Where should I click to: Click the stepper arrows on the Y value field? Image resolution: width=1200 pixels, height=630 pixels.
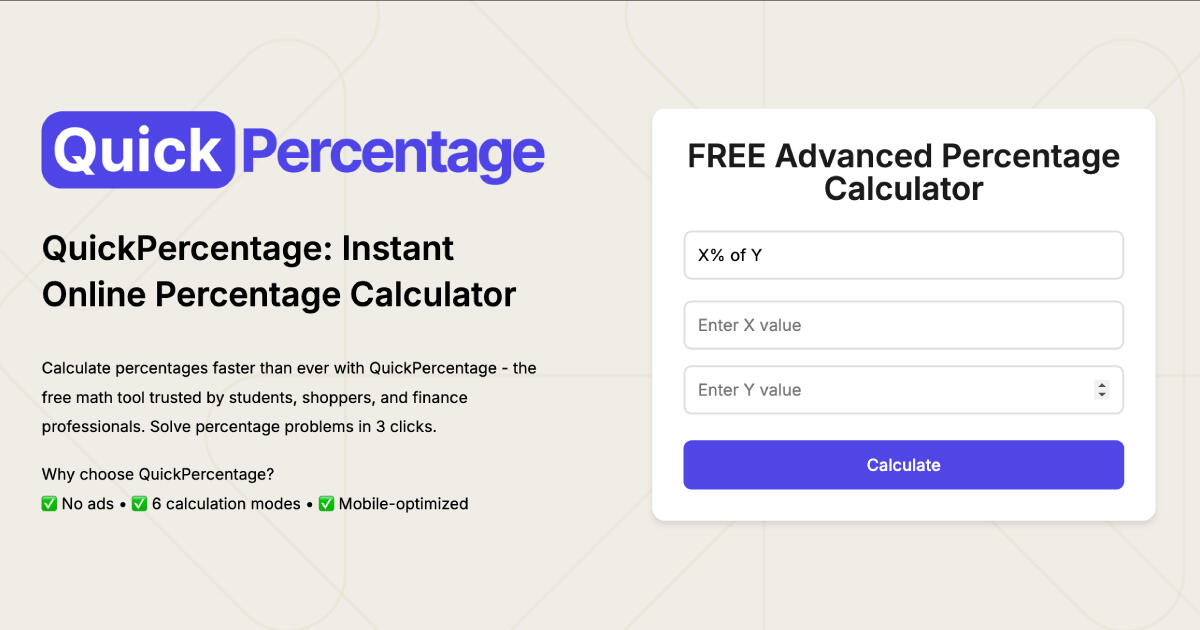1103,390
